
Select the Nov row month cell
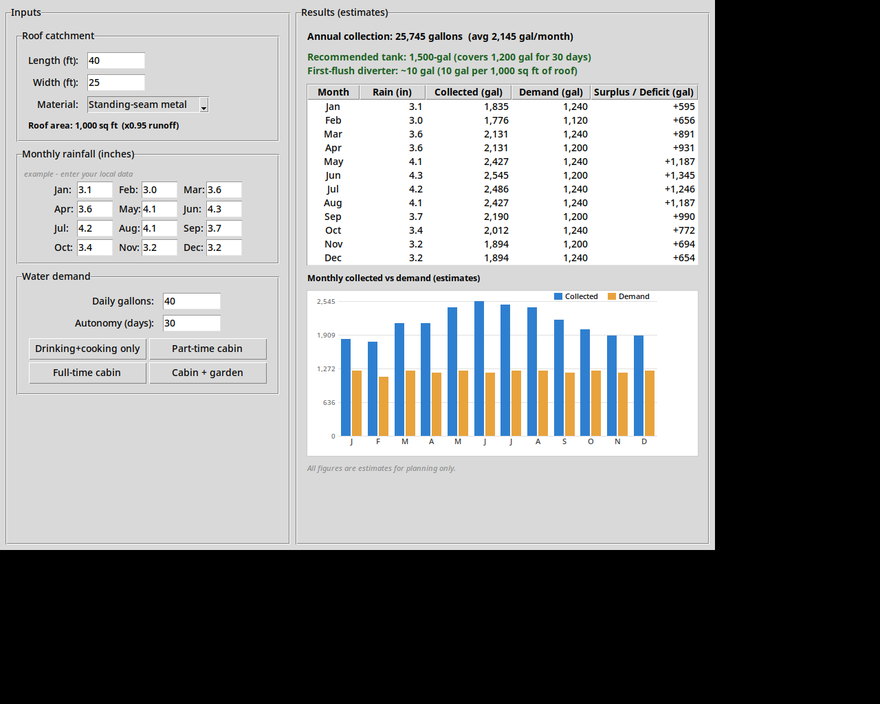click(333, 244)
